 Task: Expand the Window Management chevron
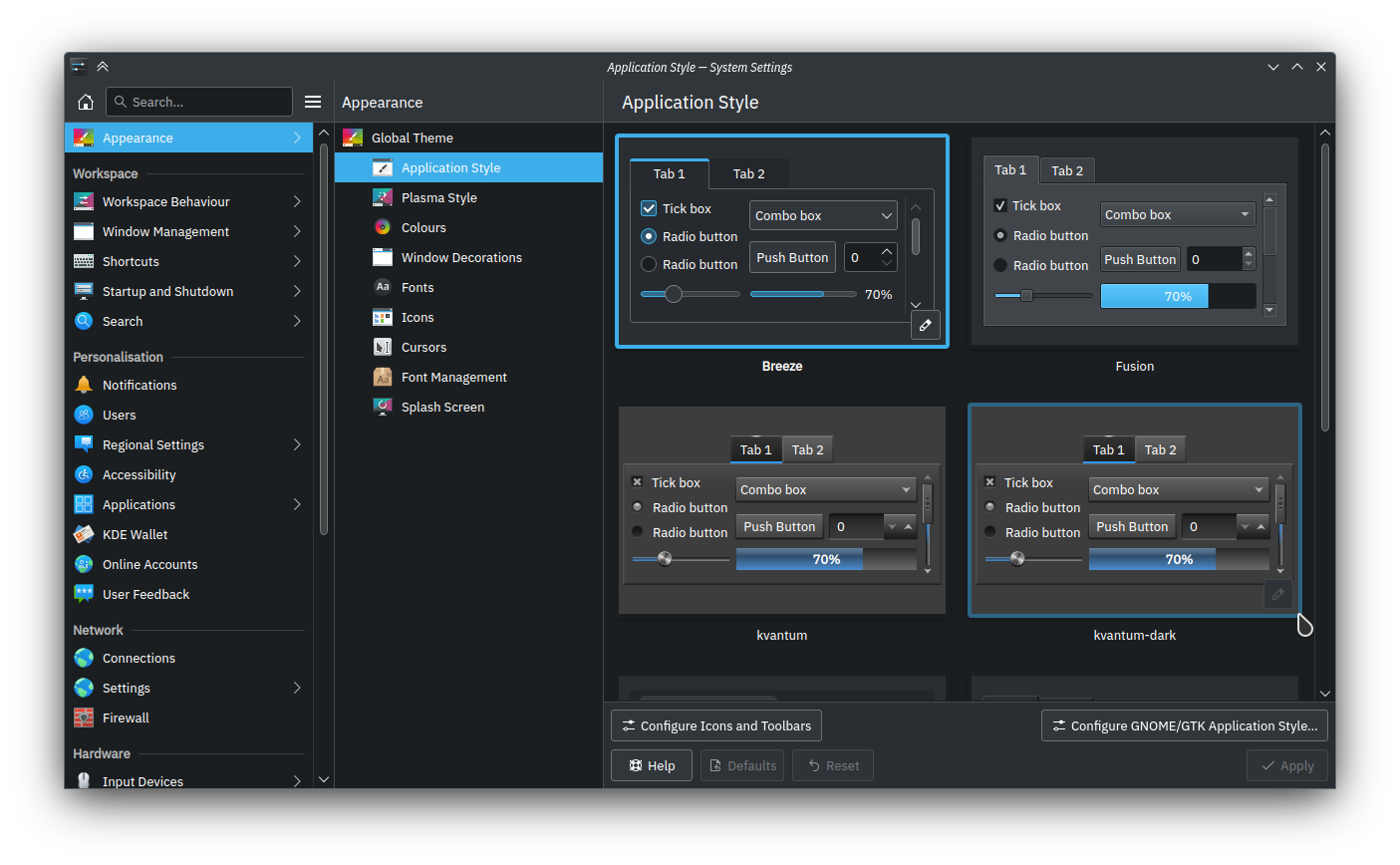[297, 231]
